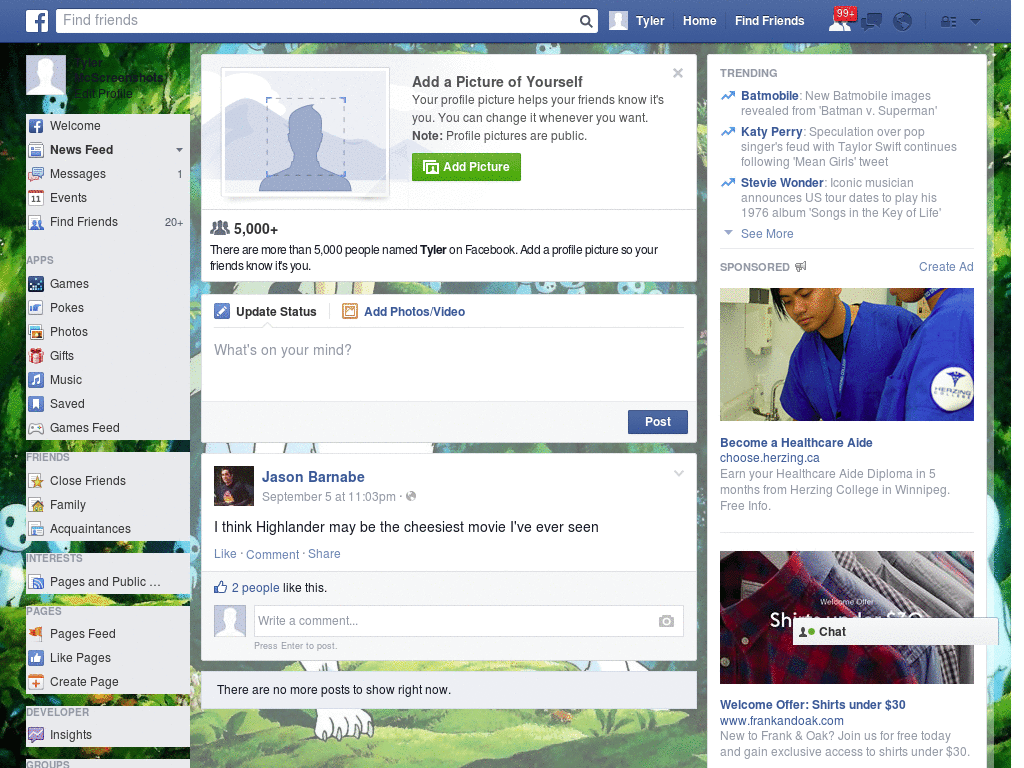Click the blue Post button

coord(658,422)
